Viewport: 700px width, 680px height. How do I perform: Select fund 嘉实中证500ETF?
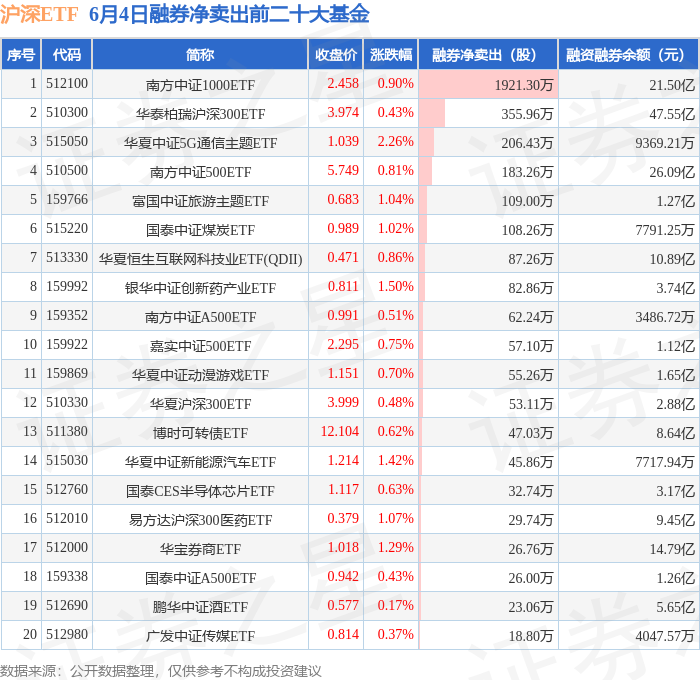point(200,346)
